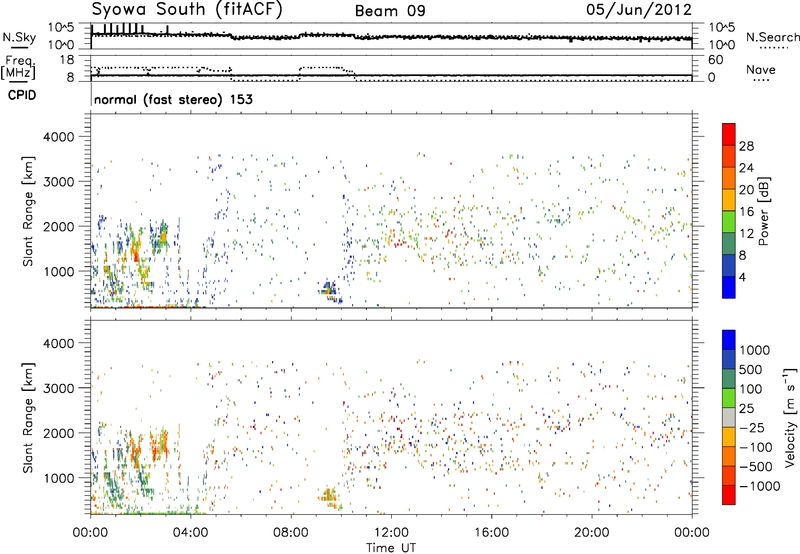Click the '12:00' time axis label

pos(391,533)
